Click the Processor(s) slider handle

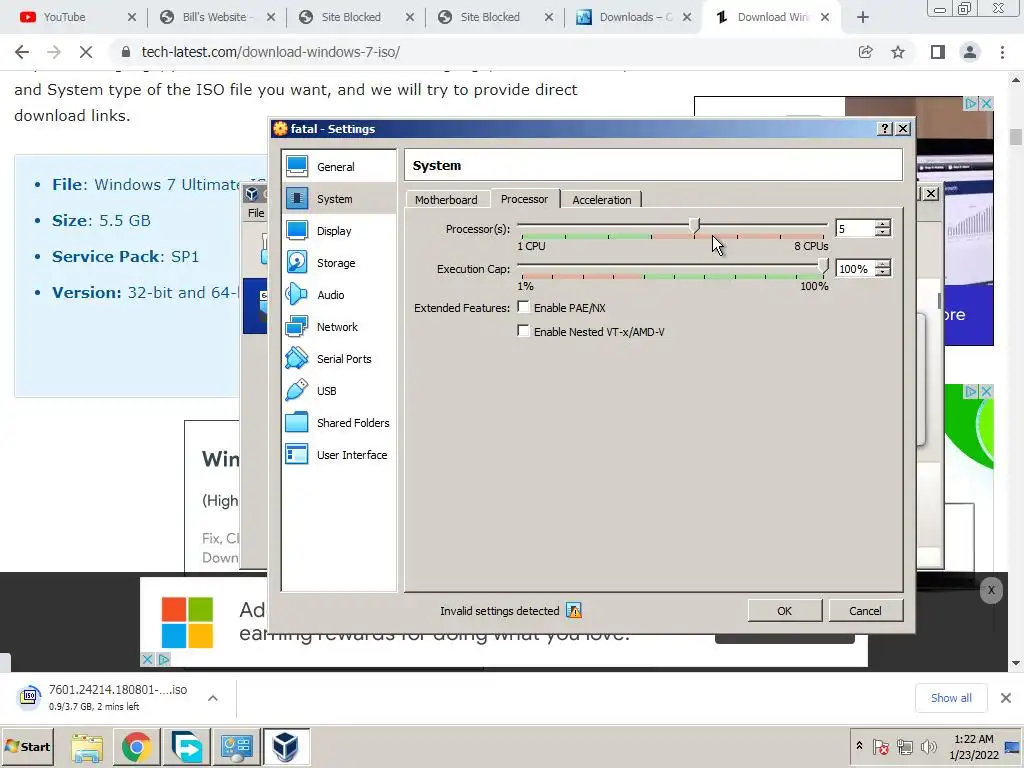tap(694, 226)
